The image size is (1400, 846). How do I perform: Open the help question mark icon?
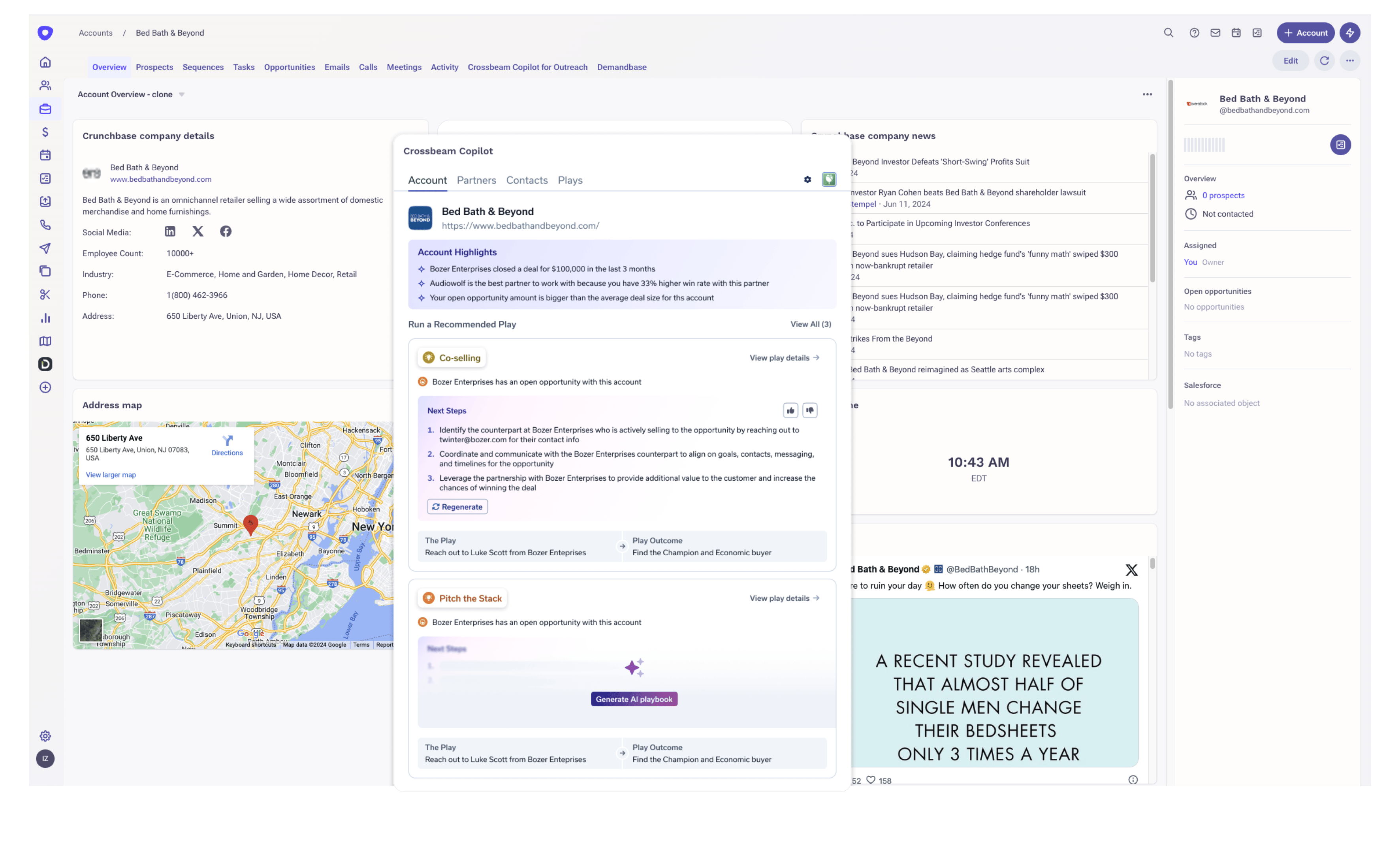coord(1194,33)
